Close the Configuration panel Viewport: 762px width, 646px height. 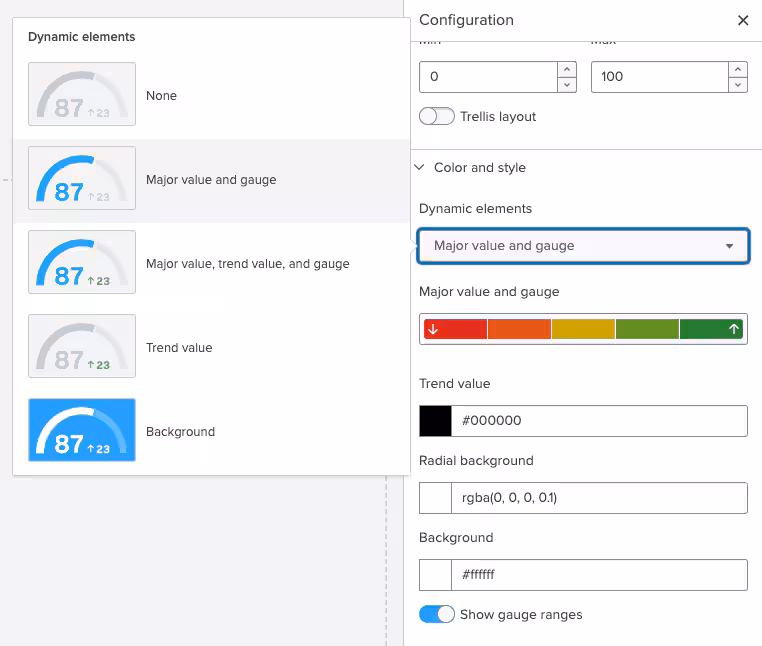coord(743,20)
